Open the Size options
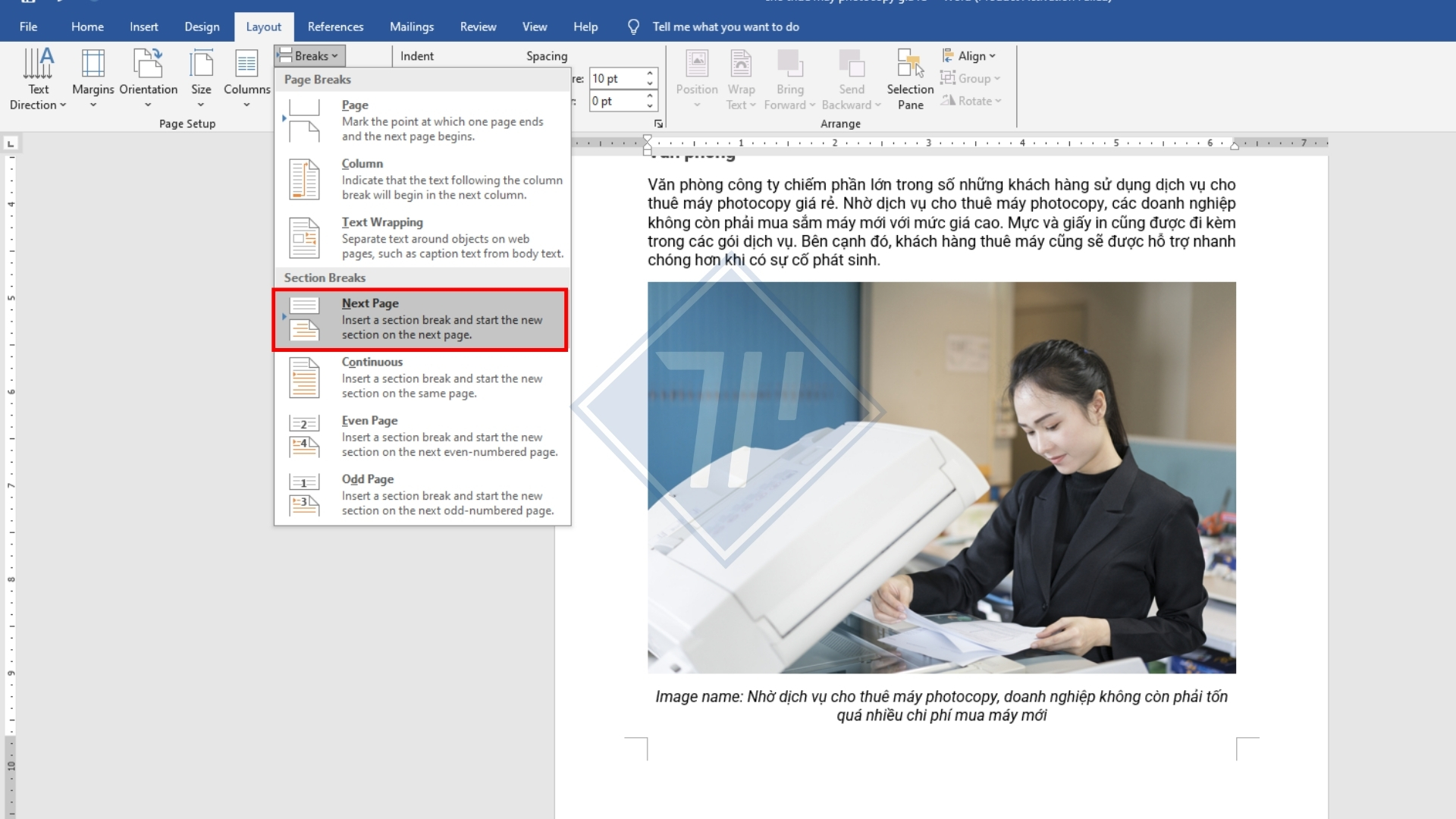Viewport: 1456px width, 819px height. (x=201, y=79)
